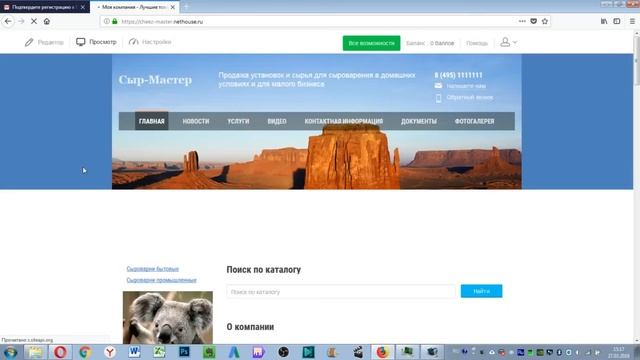Image resolution: width=640 pixels, height=360 pixels.
Task: Click the 'Обратный звонок' phone icon
Action: click(438, 98)
